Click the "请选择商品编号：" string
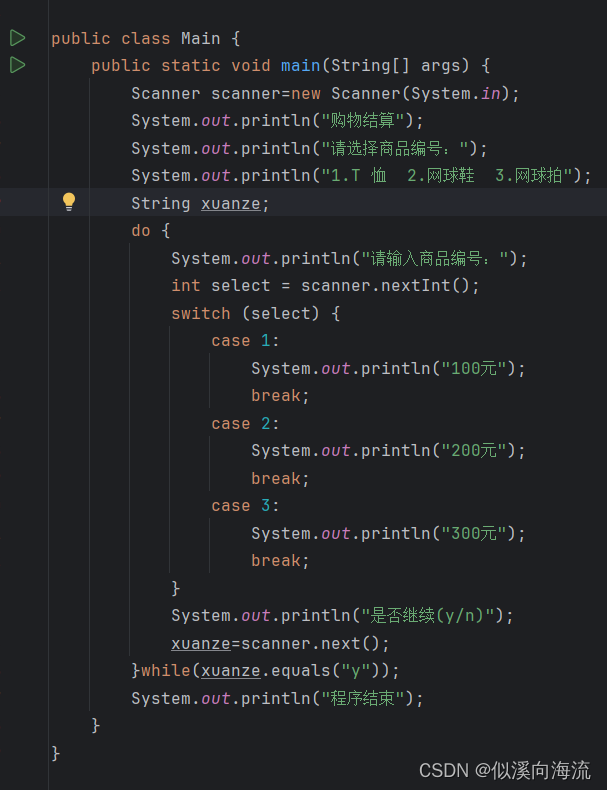This screenshot has width=607, height=790. click(395, 149)
